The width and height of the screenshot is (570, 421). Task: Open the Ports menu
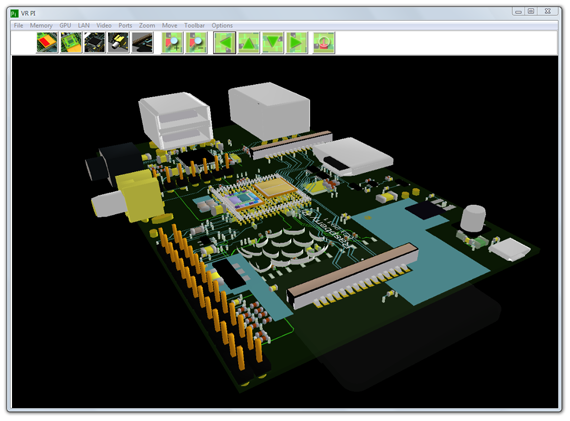tap(125, 25)
